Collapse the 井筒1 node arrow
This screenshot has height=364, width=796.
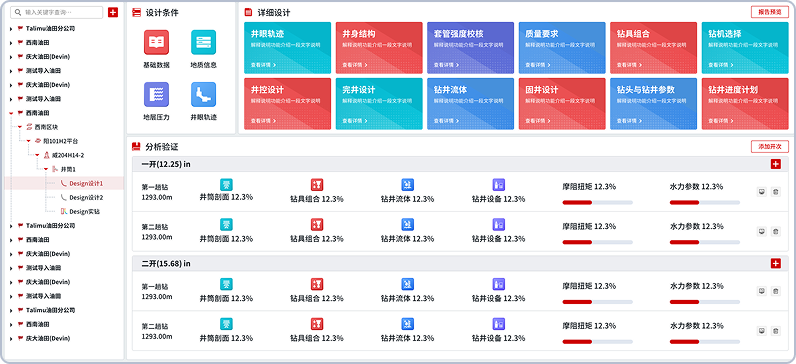(46, 169)
